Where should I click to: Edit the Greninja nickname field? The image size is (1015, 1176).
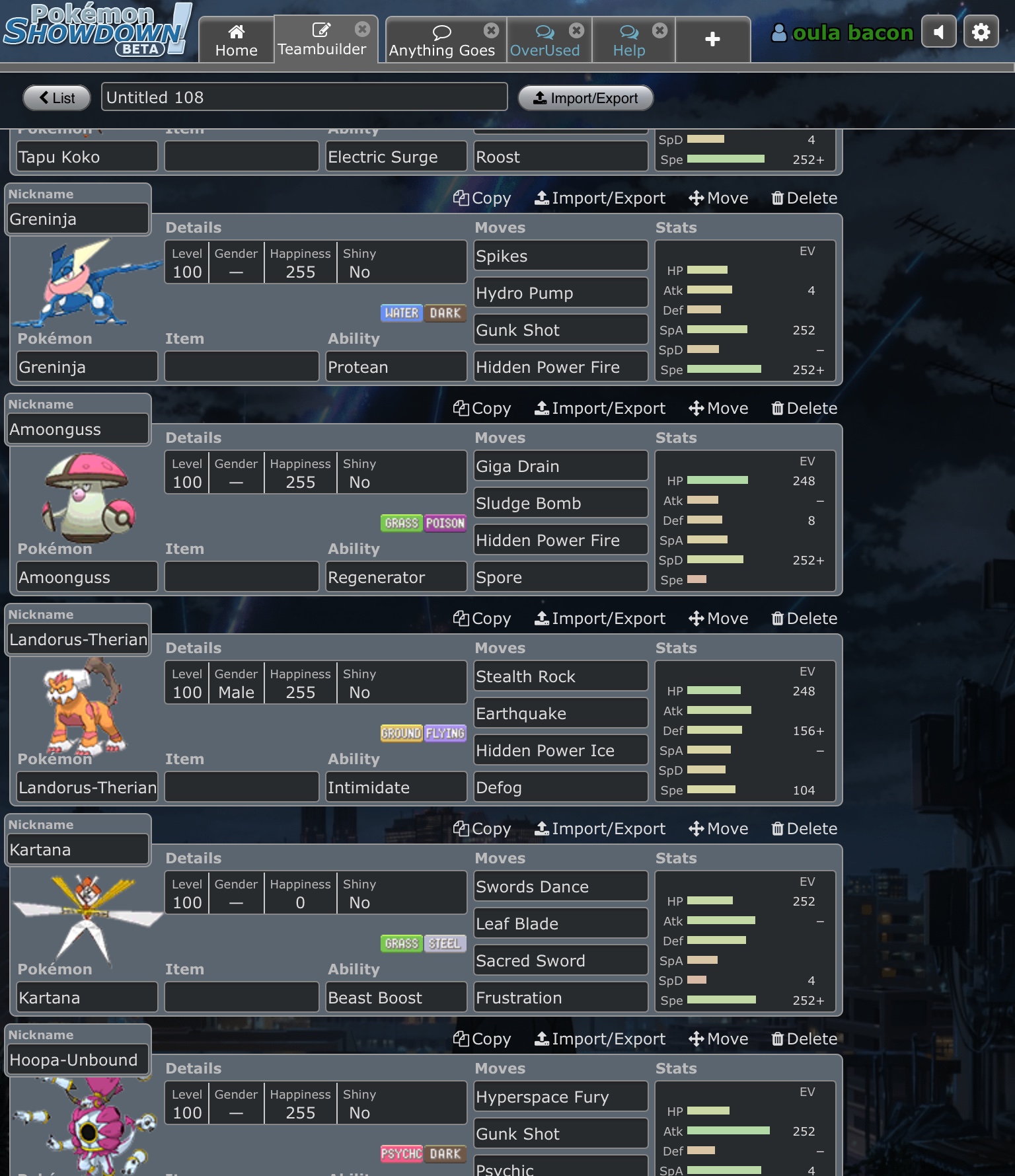coord(78,219)
